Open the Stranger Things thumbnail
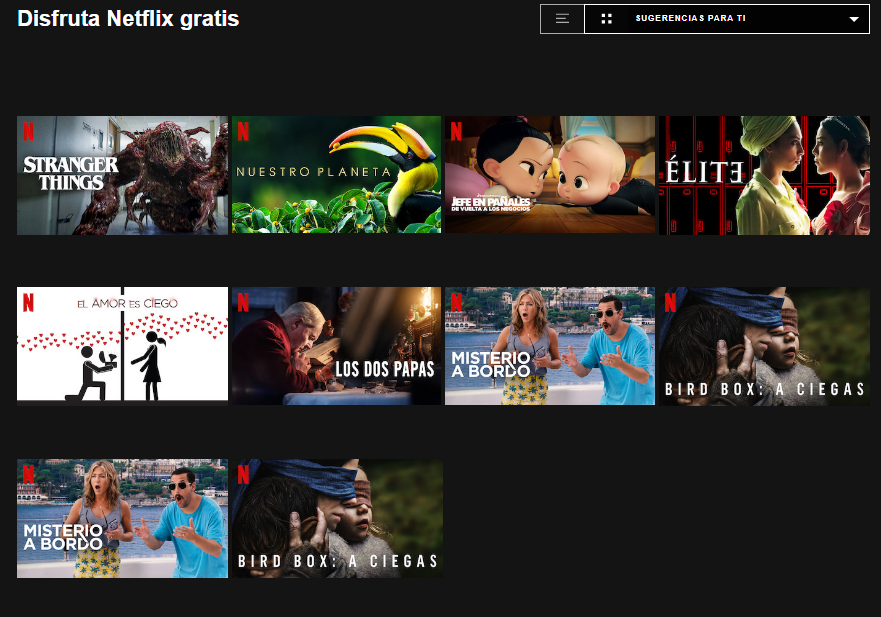Screen dimensions: 881x617 122,176
